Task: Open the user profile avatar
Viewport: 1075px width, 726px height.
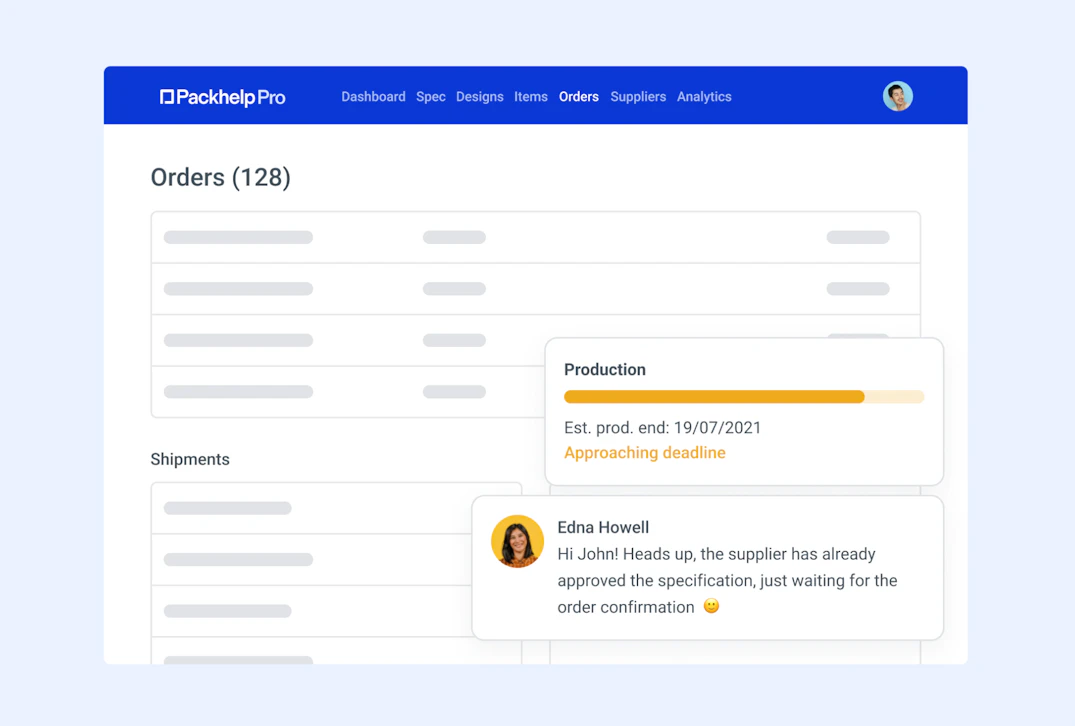Action: tap(897, 95)
